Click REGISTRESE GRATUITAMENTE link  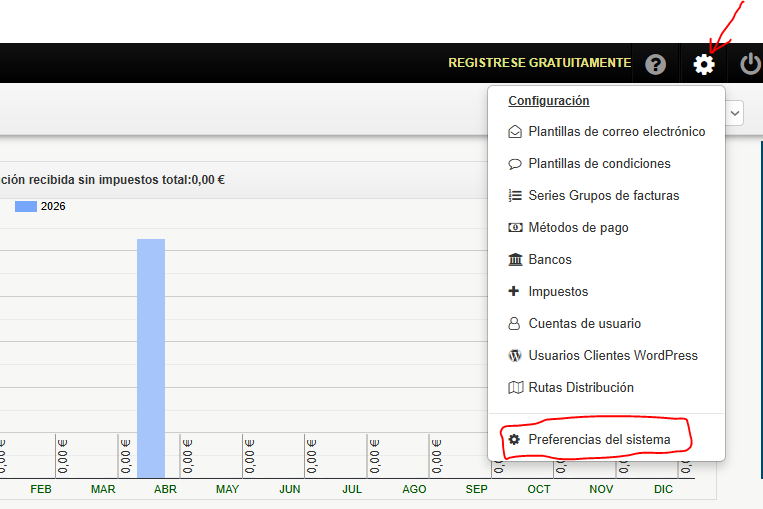click(539, 63)
